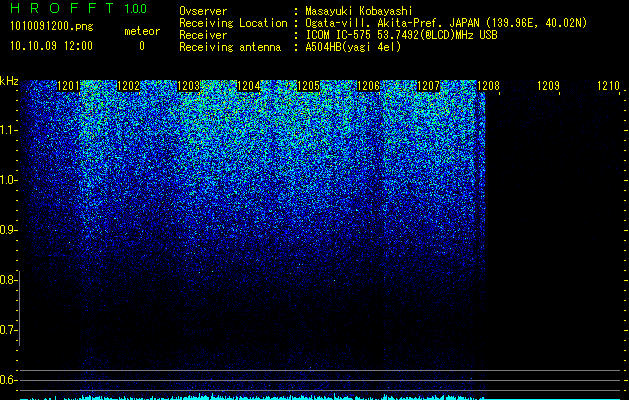Click the 1209 time marker
Viewport: 629px width, 400px height.
click(x=548, y=86)
